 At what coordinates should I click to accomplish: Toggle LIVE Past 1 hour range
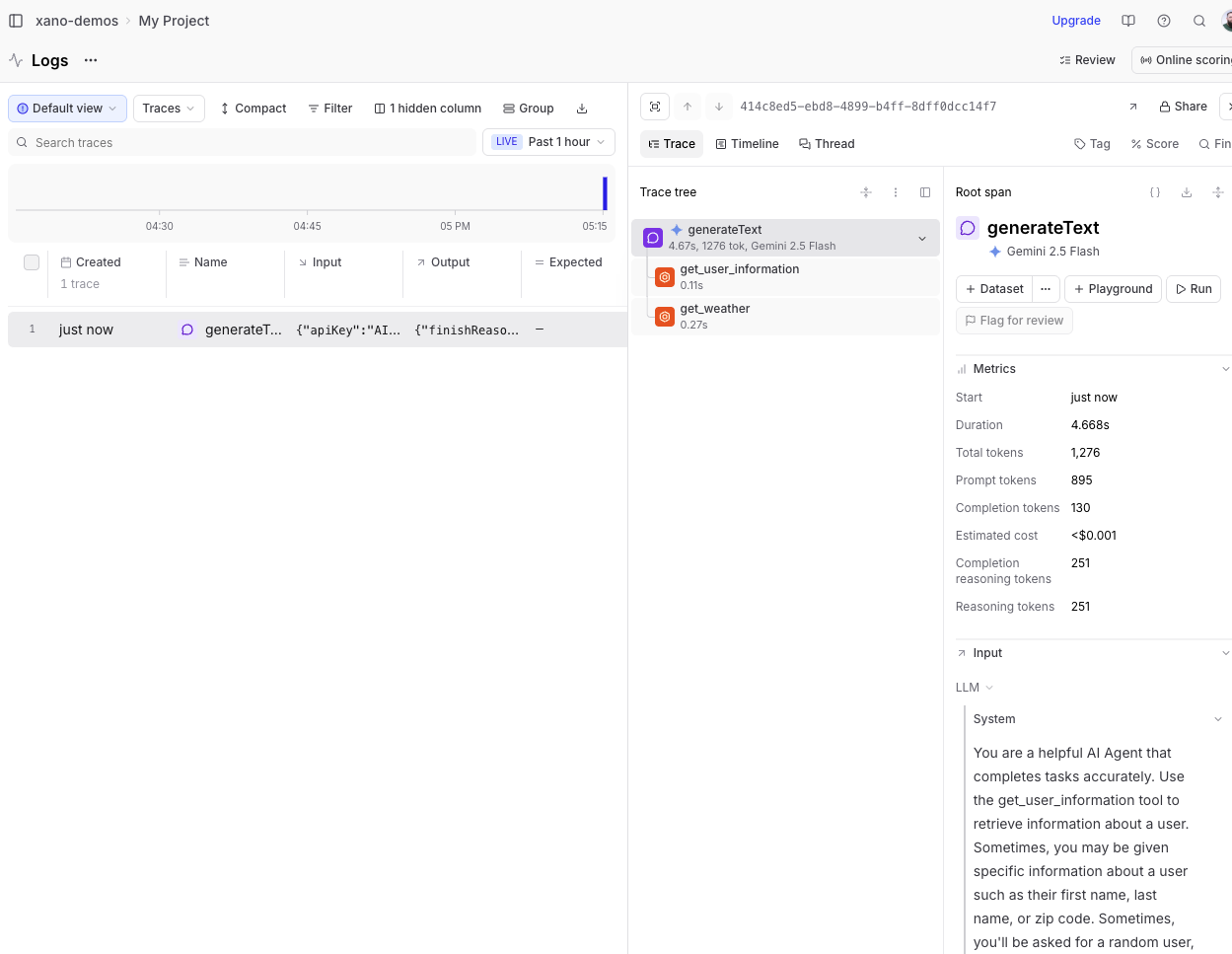click(548, 142)
